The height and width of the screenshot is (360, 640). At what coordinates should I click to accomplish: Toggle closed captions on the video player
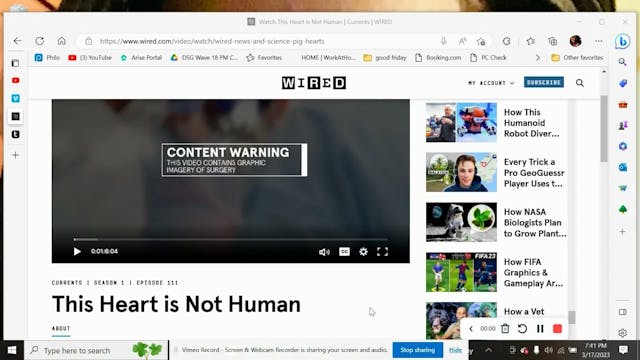344,251
